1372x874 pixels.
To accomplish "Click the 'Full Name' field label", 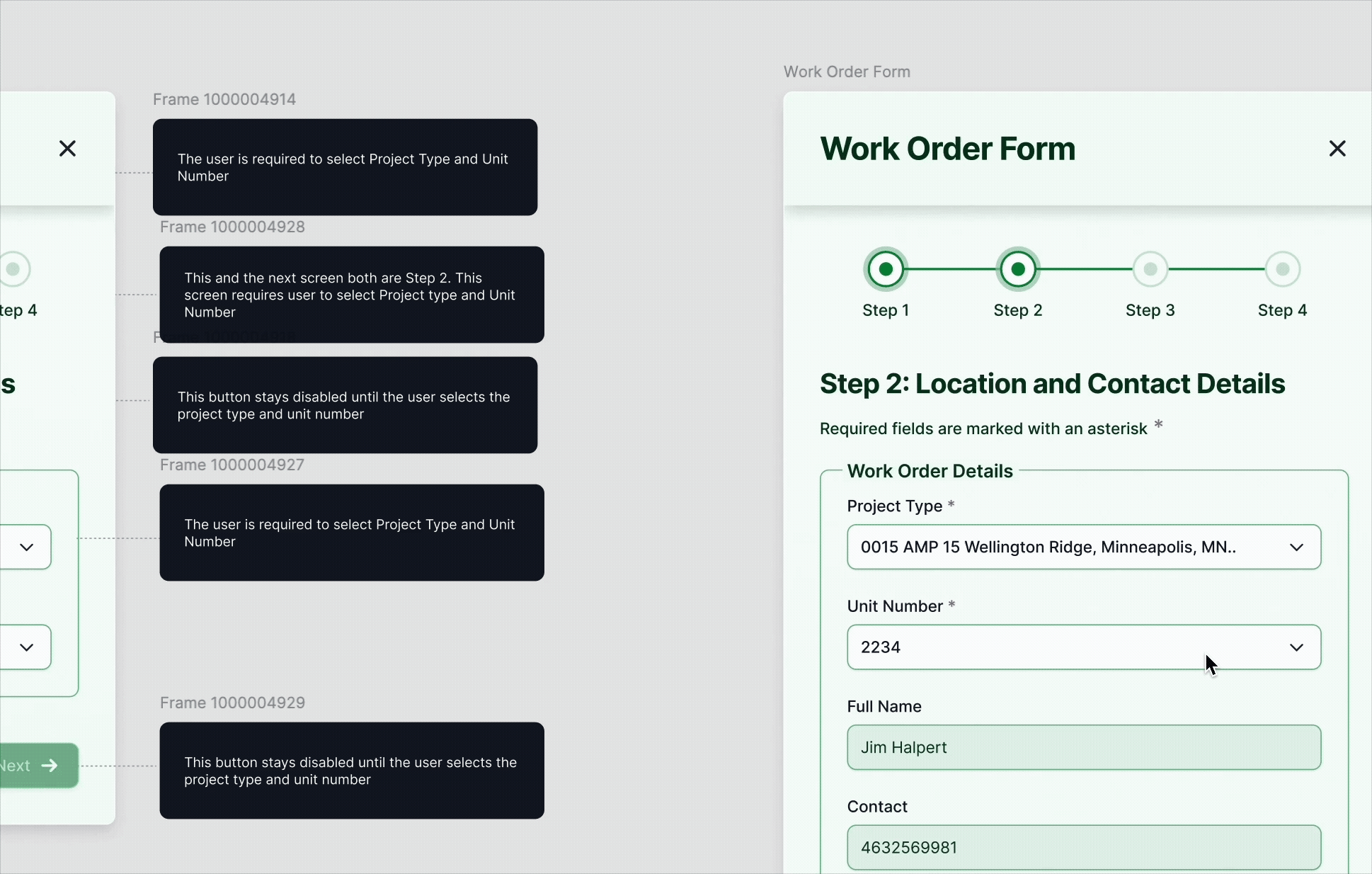I will (884, 706).
